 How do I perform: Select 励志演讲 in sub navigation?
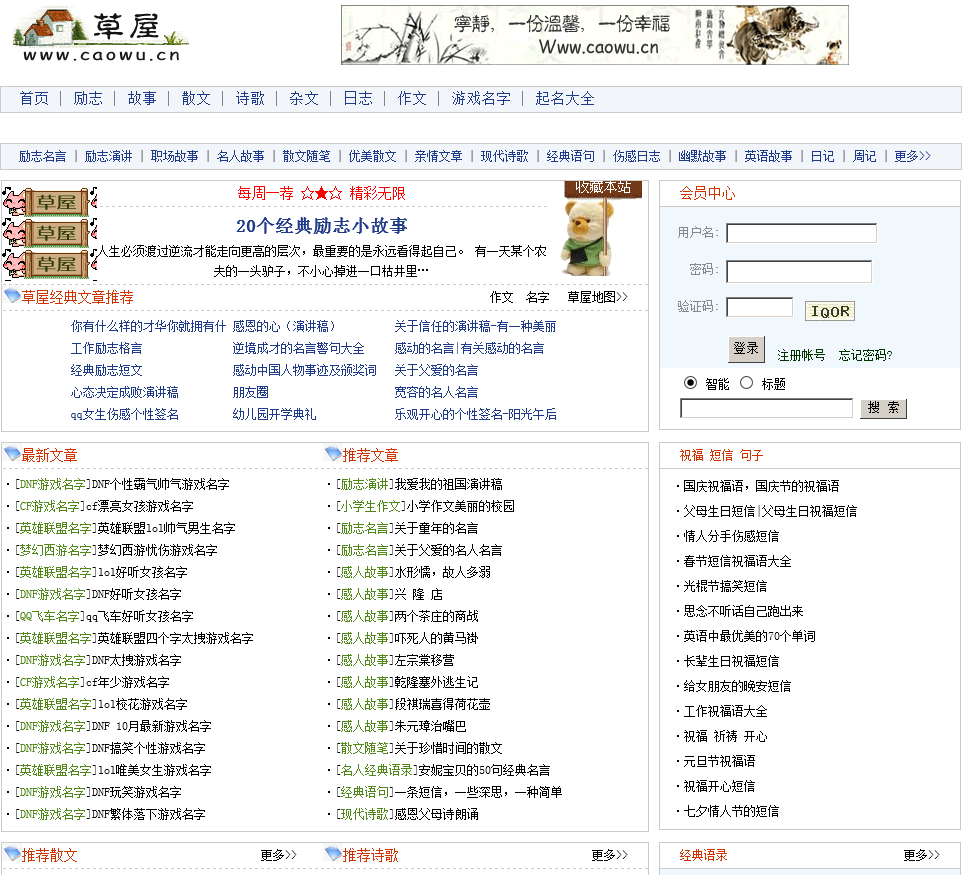point(109,156)
